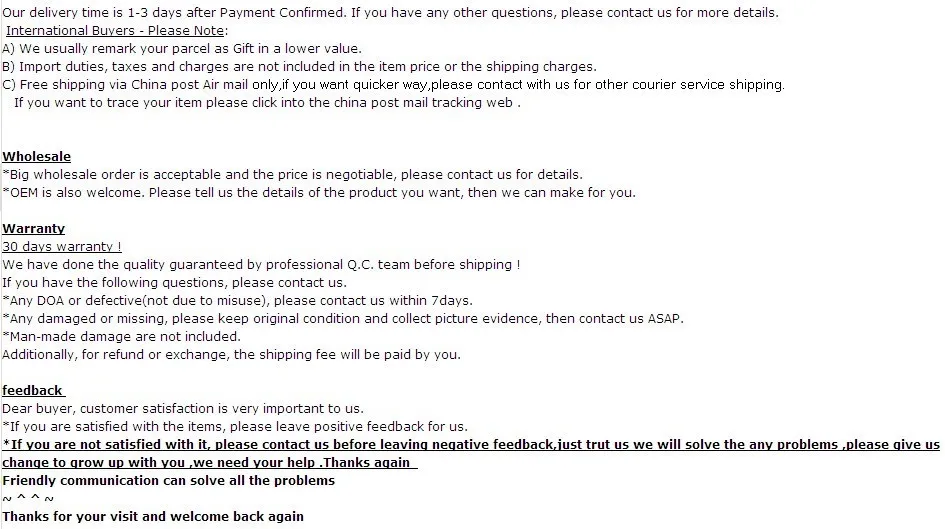Click the professional Q.C. team sentence
The width and height of the screenshot is (945, 529).
(x=261, y=264)
